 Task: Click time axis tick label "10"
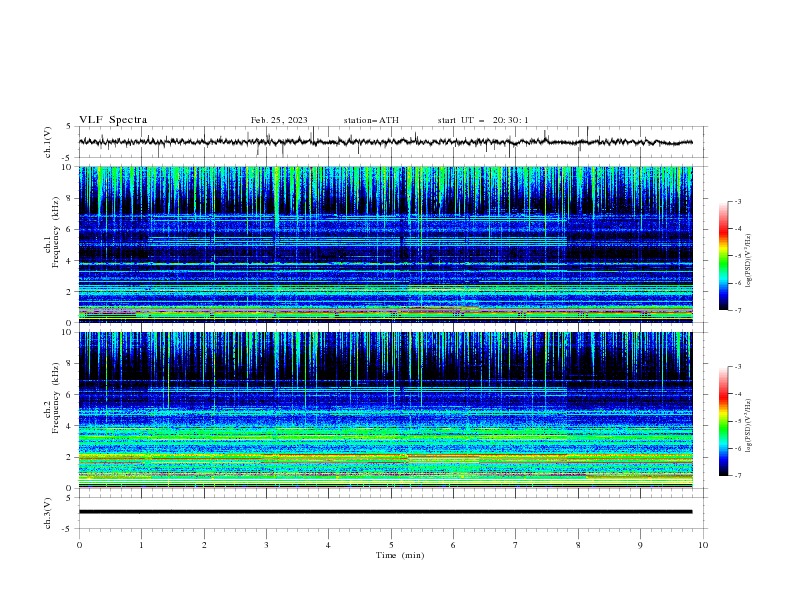click(703, 545)
